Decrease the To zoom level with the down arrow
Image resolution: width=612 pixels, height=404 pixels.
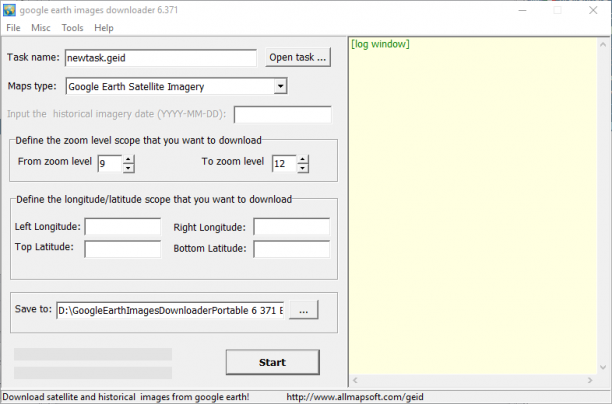pyautogui.click(x=302, y=168)
